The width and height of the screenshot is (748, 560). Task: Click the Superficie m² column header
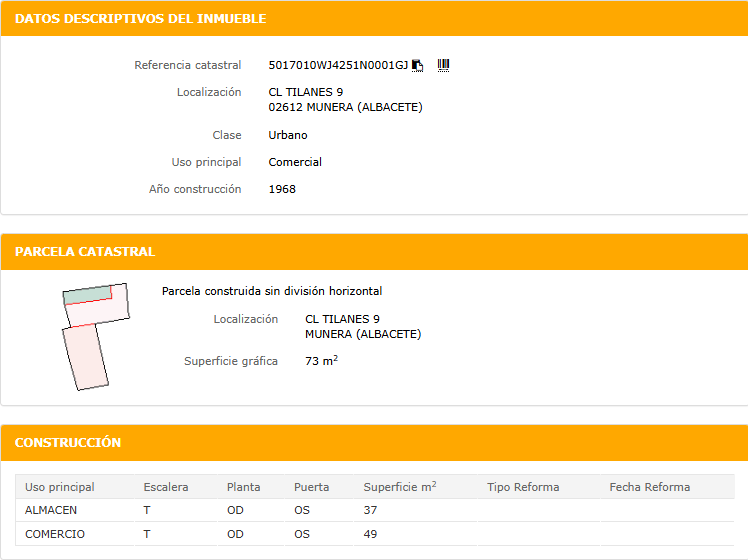(x=399, y=487)
